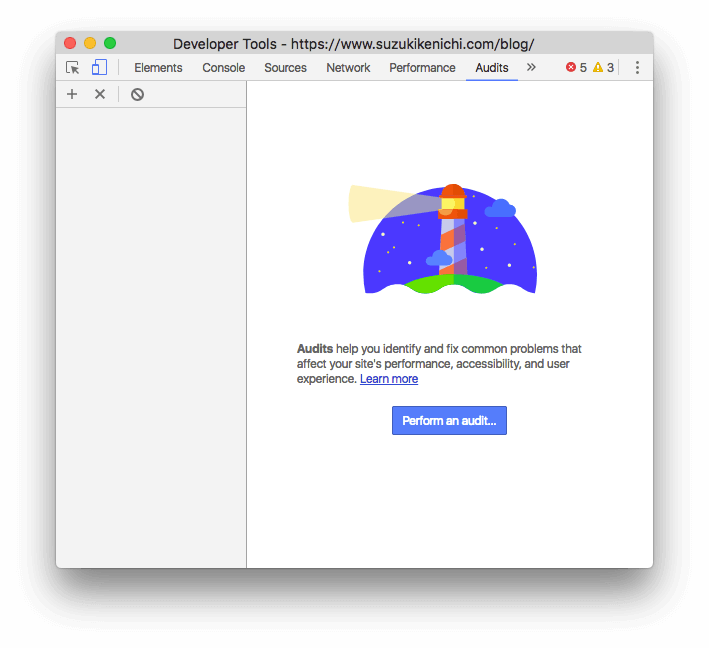The width and height of the screenshot is (709, 648).
Task: Click the red error count icon
Action: click(571, 67)
